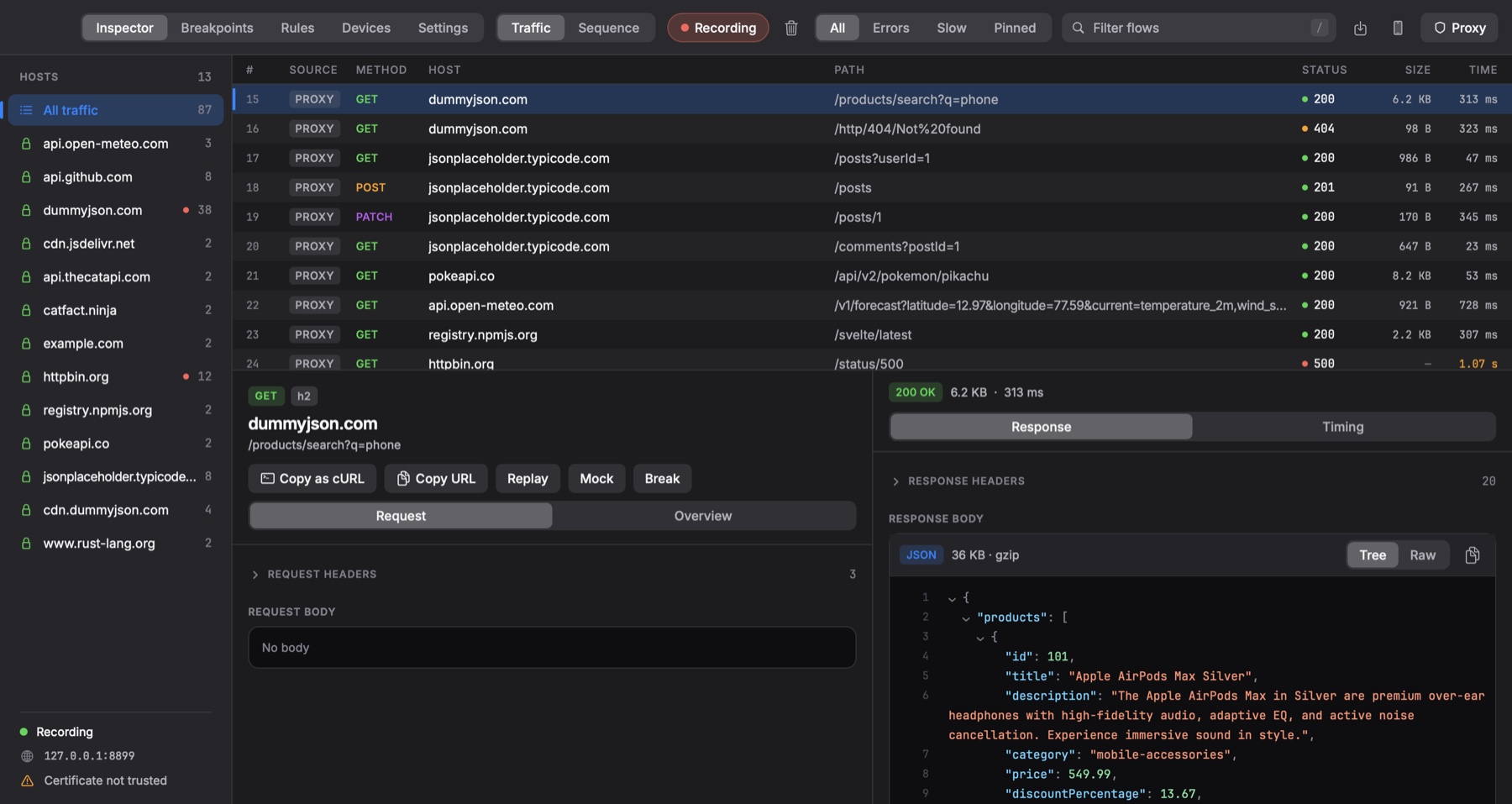Focus the Filter flows search field
Viewport: 1512px width, 804px height.
(1199, 28)
